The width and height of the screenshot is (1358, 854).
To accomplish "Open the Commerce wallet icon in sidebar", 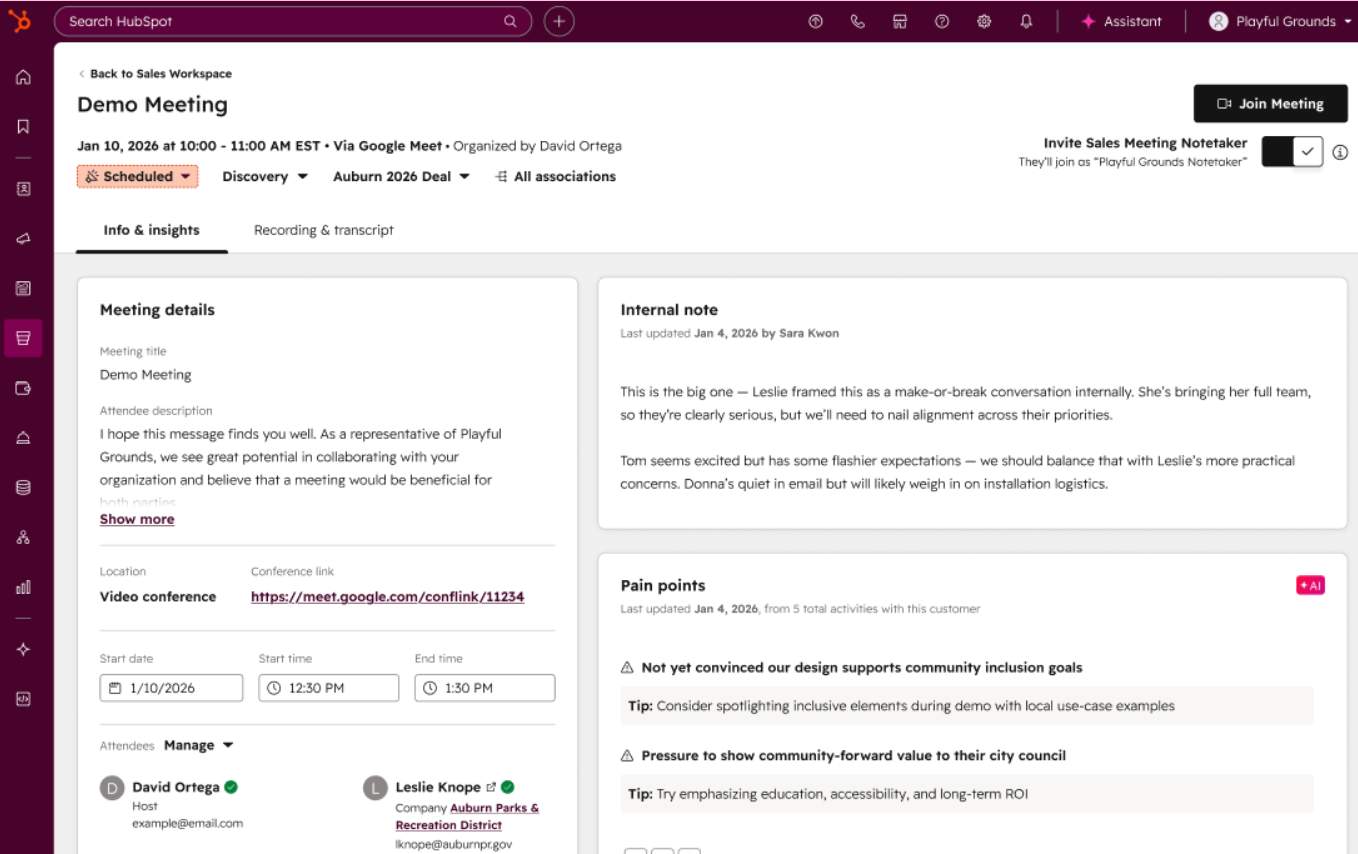I will (x=23, y=388).
